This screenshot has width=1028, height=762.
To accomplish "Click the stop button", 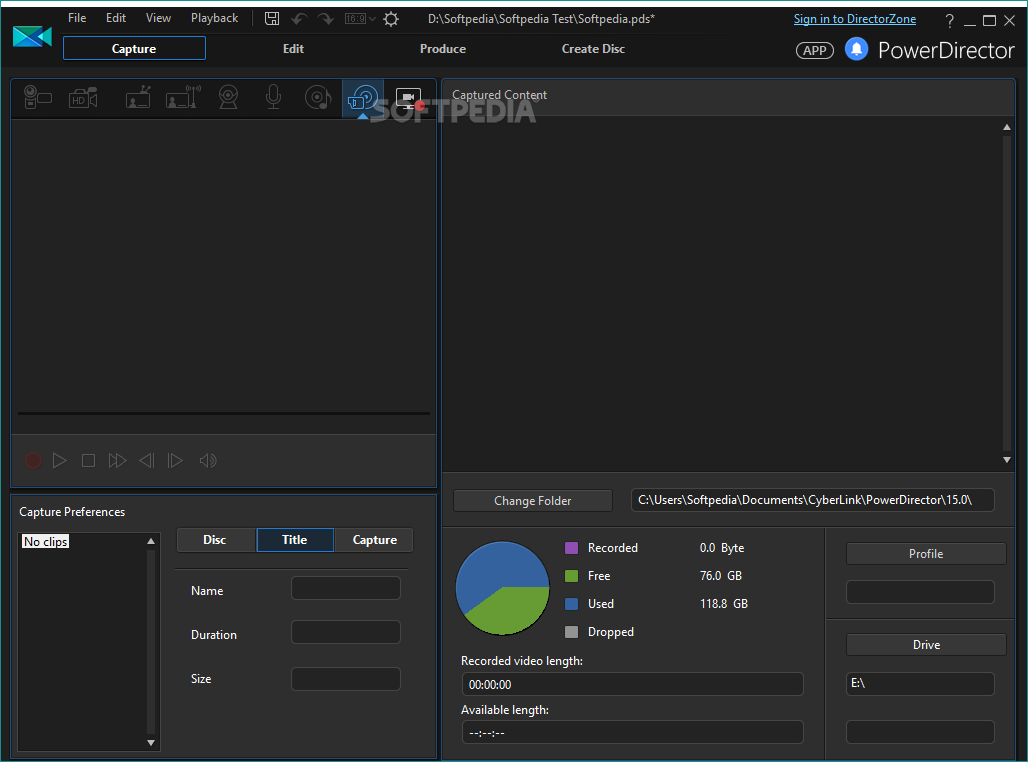I will click(x=88, y=460).
